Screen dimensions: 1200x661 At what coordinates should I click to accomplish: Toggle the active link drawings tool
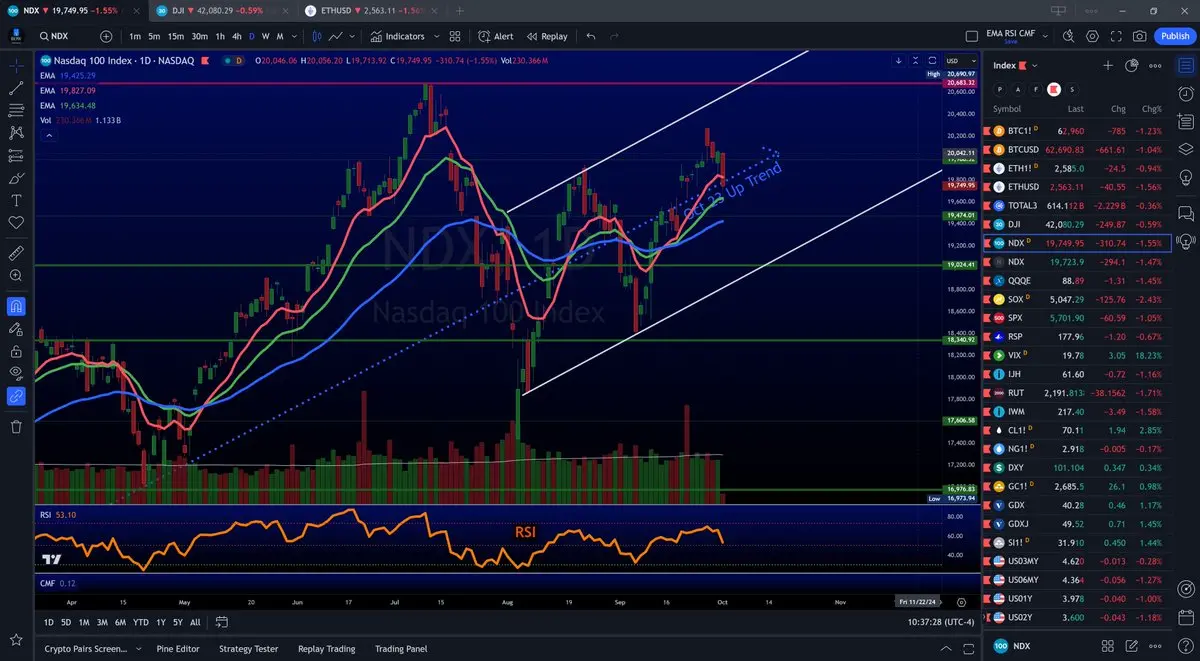pyautogui.click(x=16, y=396)
